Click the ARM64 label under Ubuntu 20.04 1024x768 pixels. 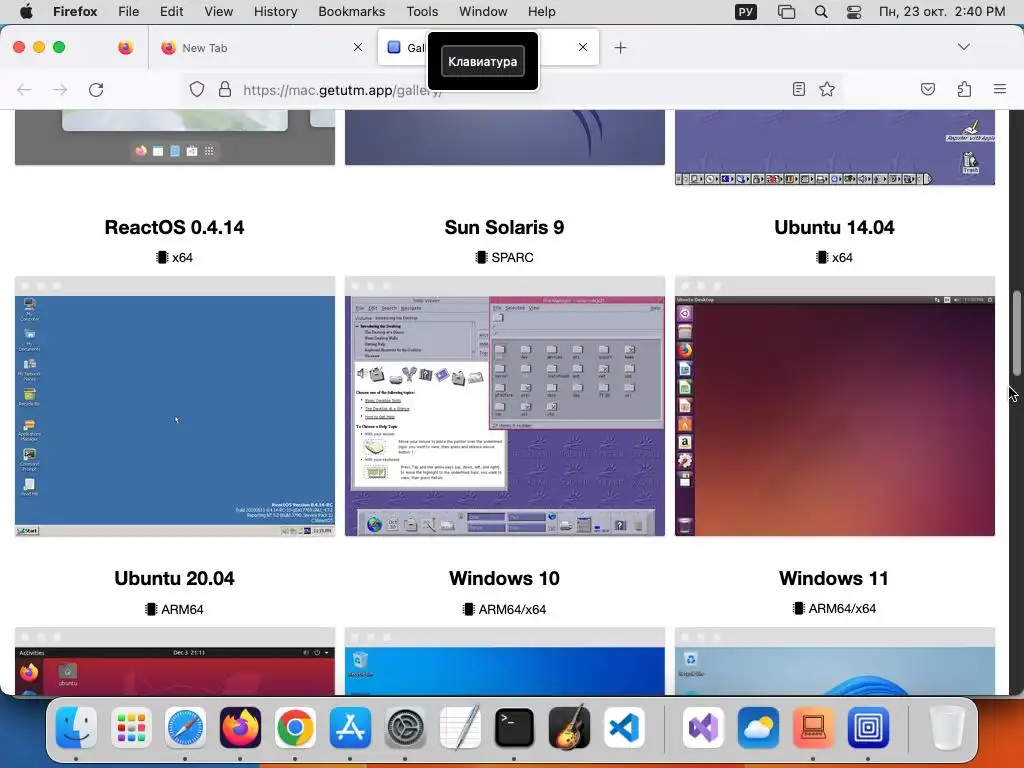tap(182, 609)
